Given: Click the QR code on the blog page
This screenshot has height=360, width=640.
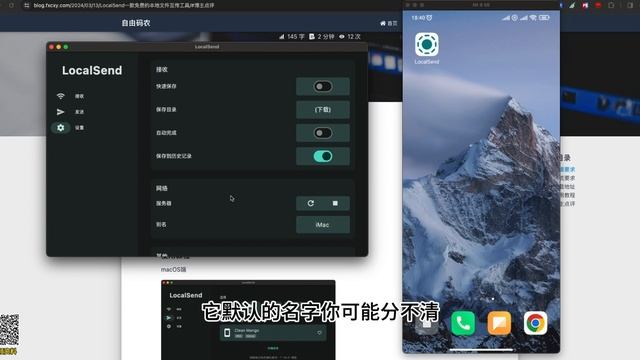Looking at the screenshot, I should (x=9, y=330).
